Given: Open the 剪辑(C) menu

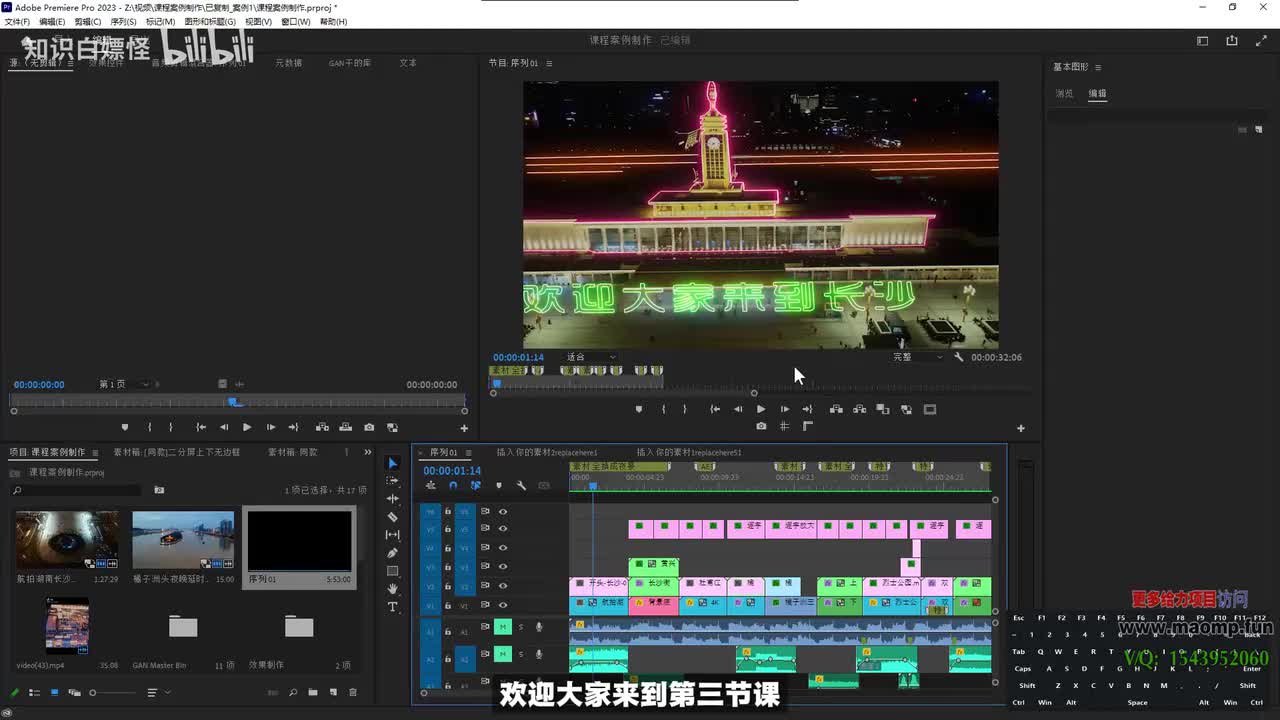Looking at the screenshot, I should pyautogui.click(x=88, y=22).
